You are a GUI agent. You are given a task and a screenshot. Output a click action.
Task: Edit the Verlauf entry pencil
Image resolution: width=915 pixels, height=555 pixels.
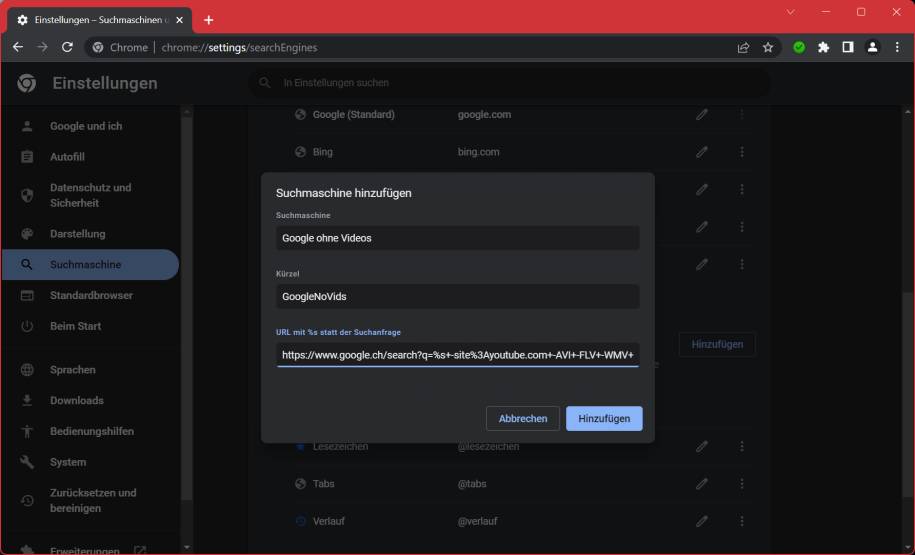[x=701, y=521]
